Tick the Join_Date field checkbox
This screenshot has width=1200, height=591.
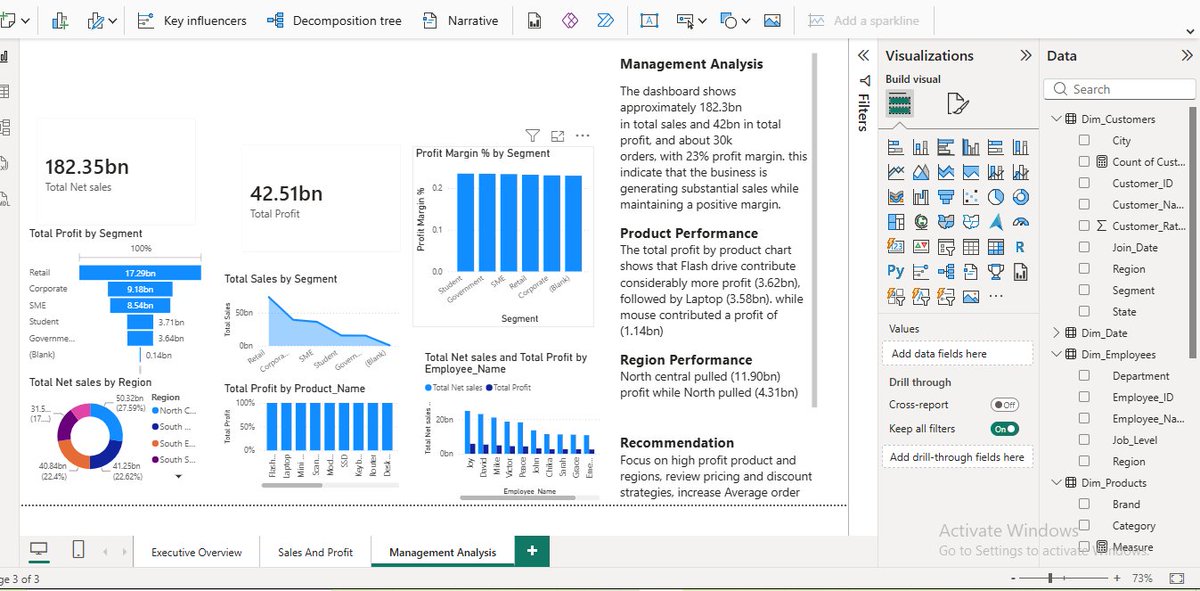tap(1085, 247)
